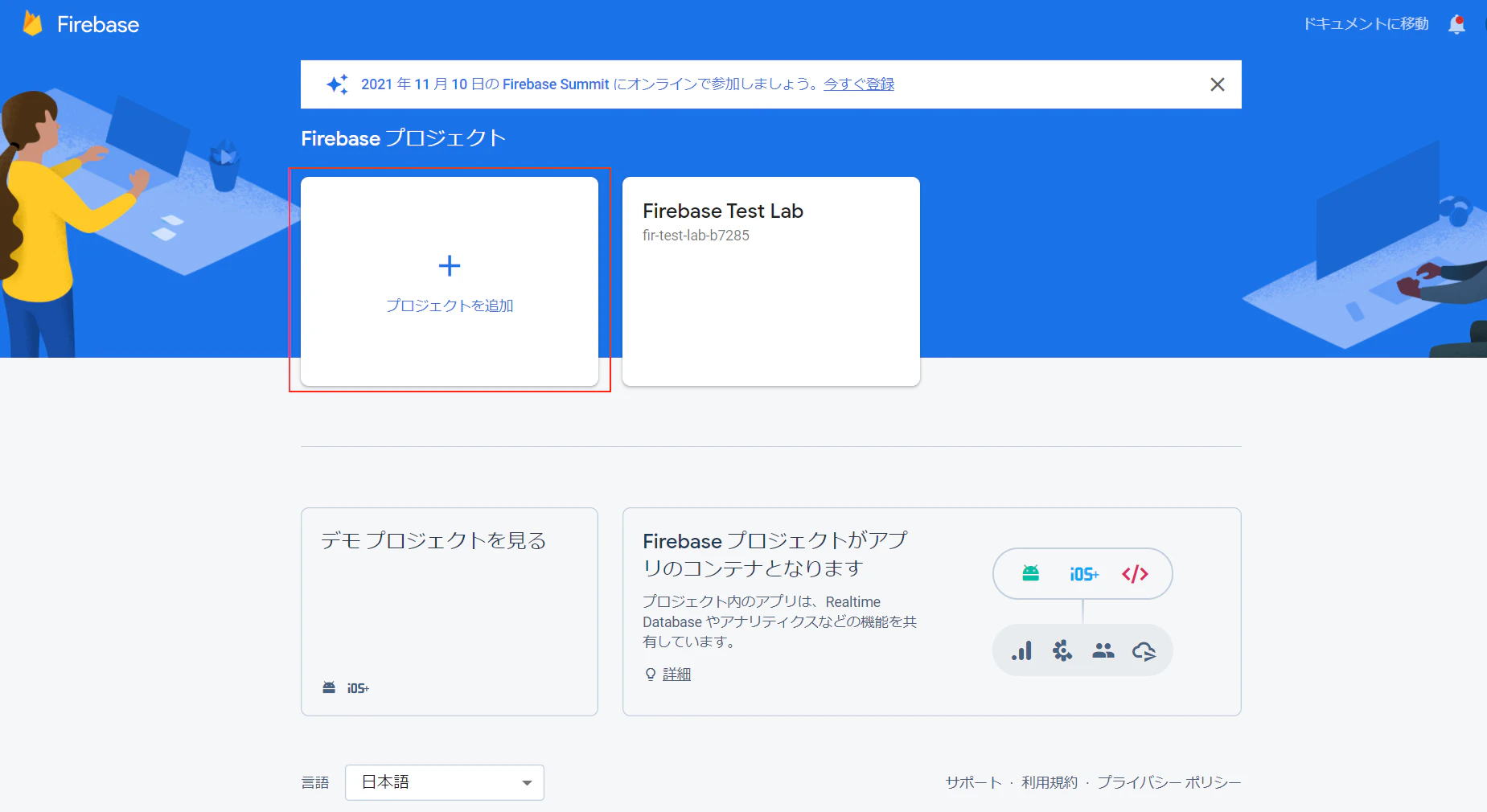Click ドキュメントに移動 in the header
This screenshot has width=1487, height=812.
[x=1366, y=24]
